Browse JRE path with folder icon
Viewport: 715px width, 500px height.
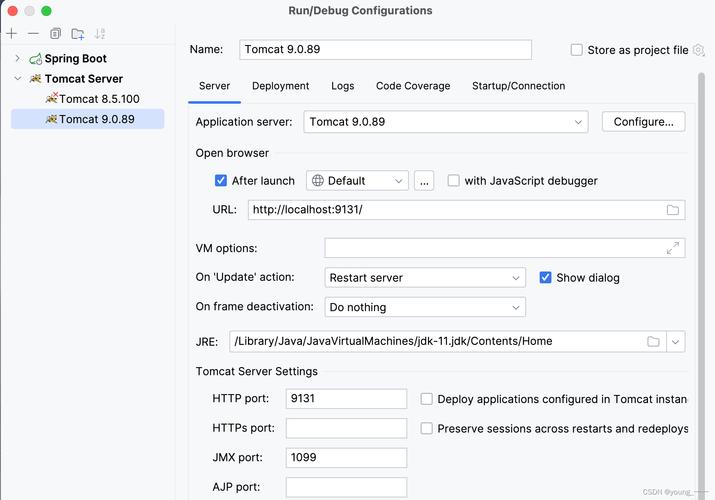coord(653,341)
